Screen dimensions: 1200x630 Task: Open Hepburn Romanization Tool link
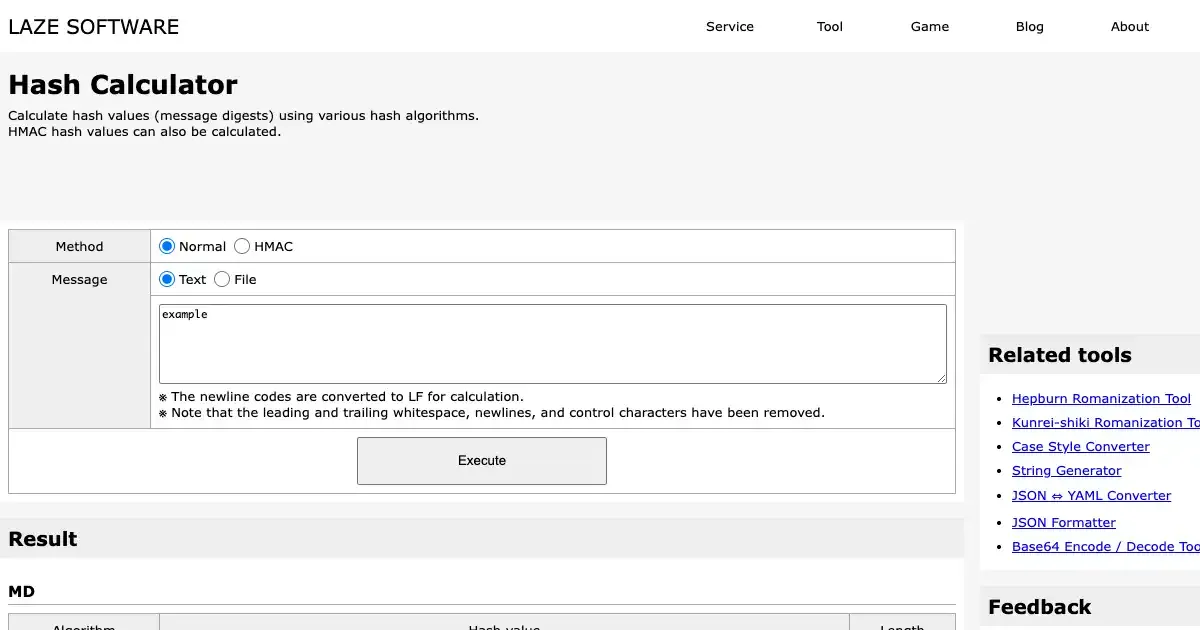coord(1101,399)
